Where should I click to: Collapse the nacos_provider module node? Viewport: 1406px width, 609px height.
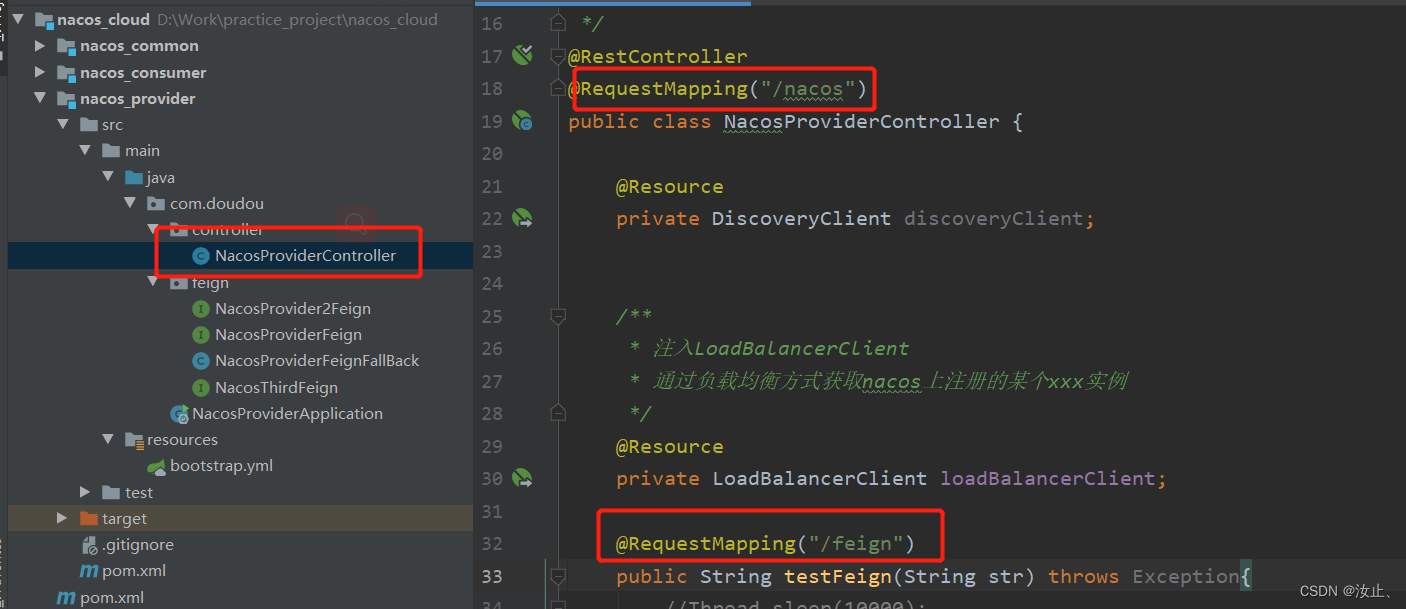tap(40, 98)
